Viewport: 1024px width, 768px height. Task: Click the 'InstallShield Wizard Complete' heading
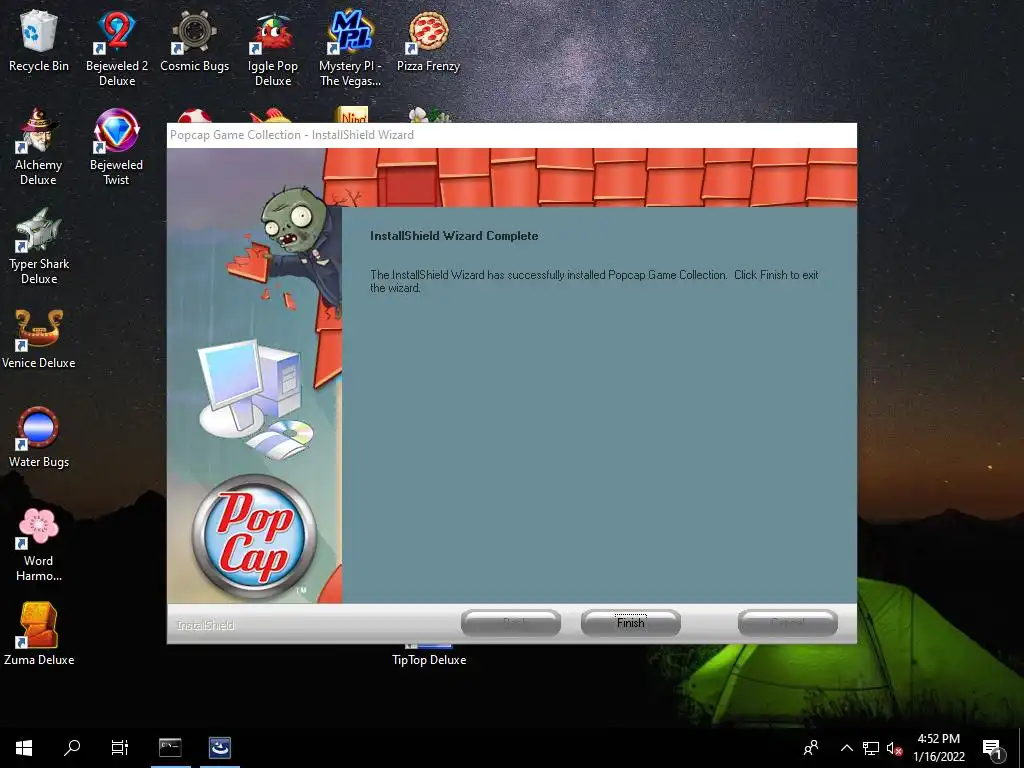(454, 236)
